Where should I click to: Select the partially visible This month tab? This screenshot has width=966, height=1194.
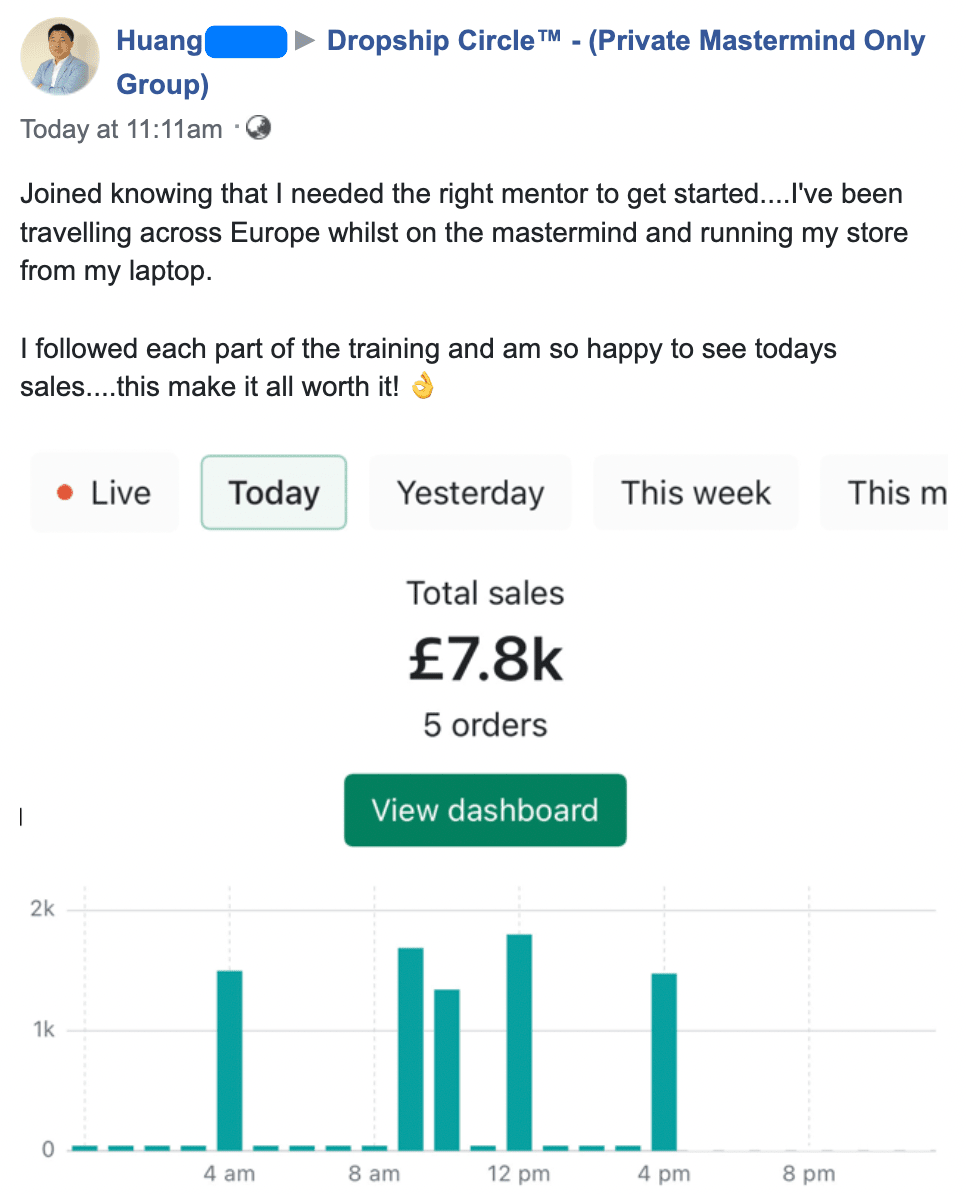[x=890, y=493]
